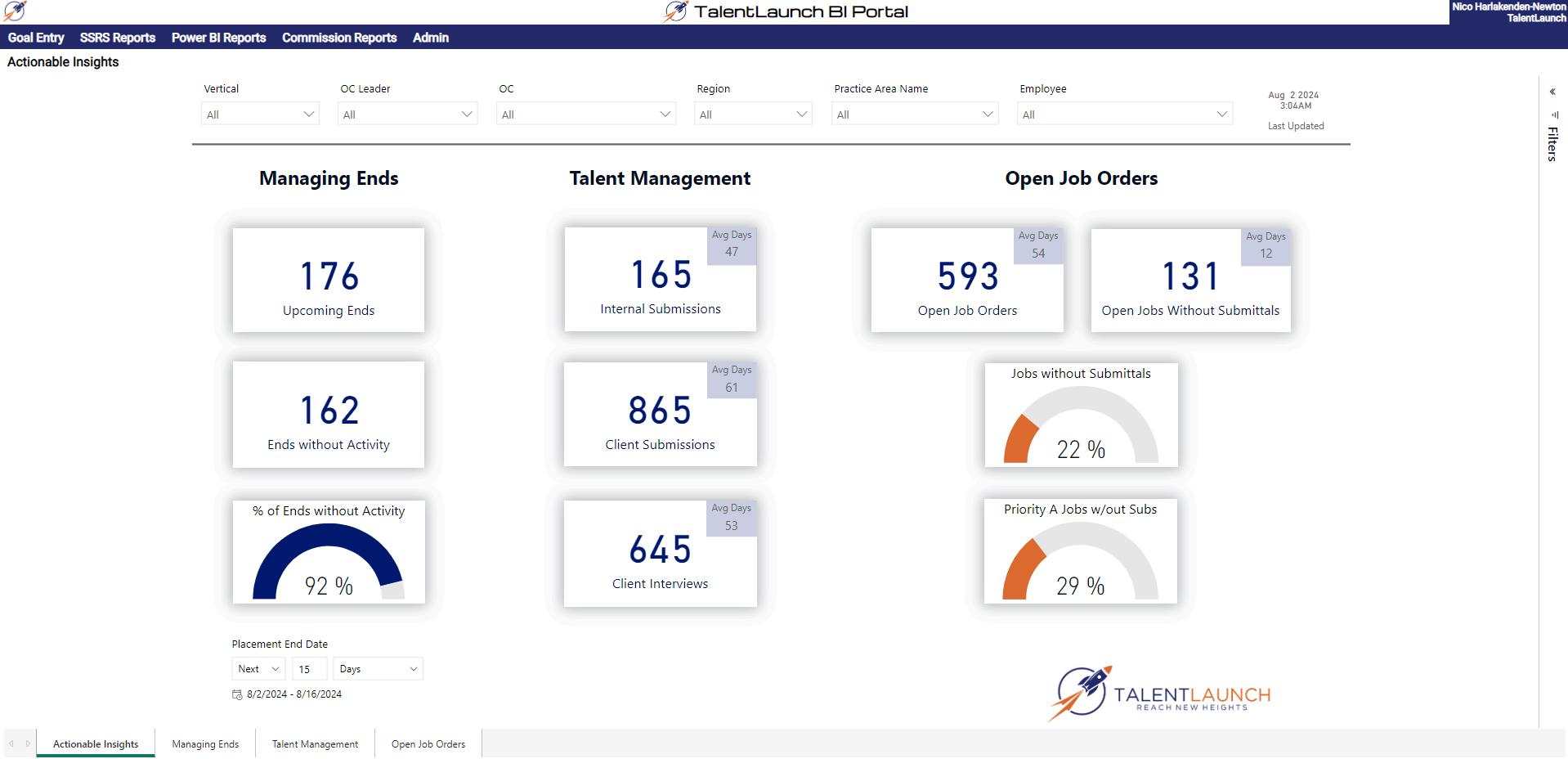Click the 593 Open Job Orders card
This screenshot has width=1568, height=759.
pyautogui.click(x=967, y=280)
